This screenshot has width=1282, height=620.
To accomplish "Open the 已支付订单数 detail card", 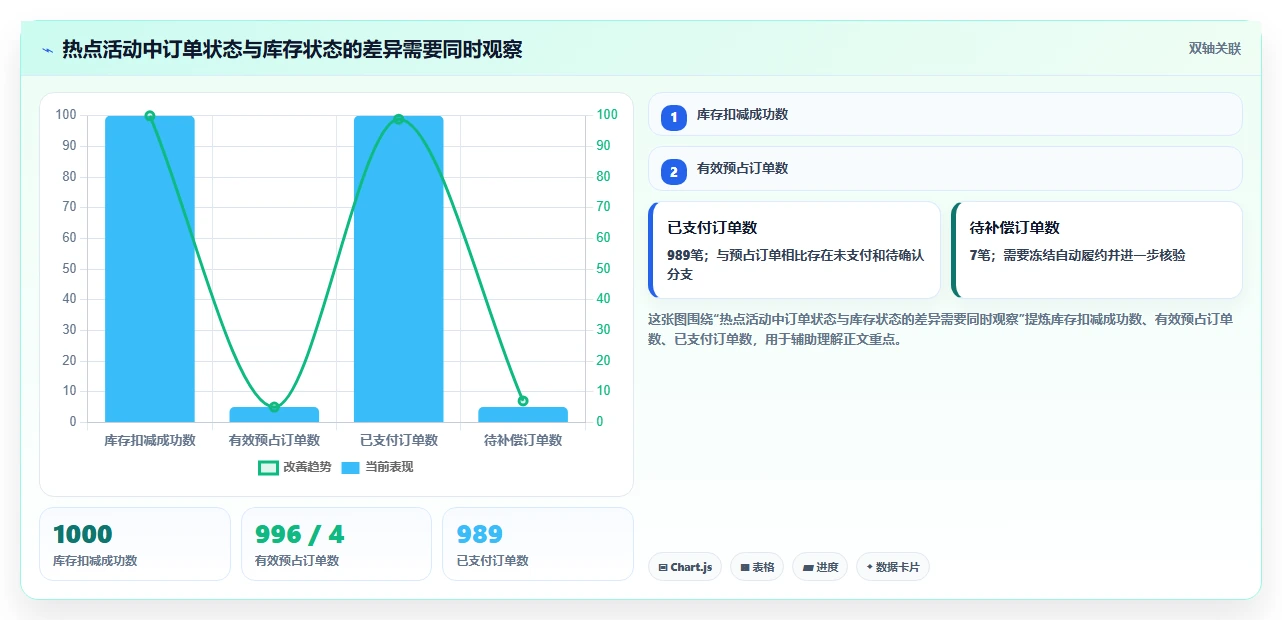I will [795, 250].
